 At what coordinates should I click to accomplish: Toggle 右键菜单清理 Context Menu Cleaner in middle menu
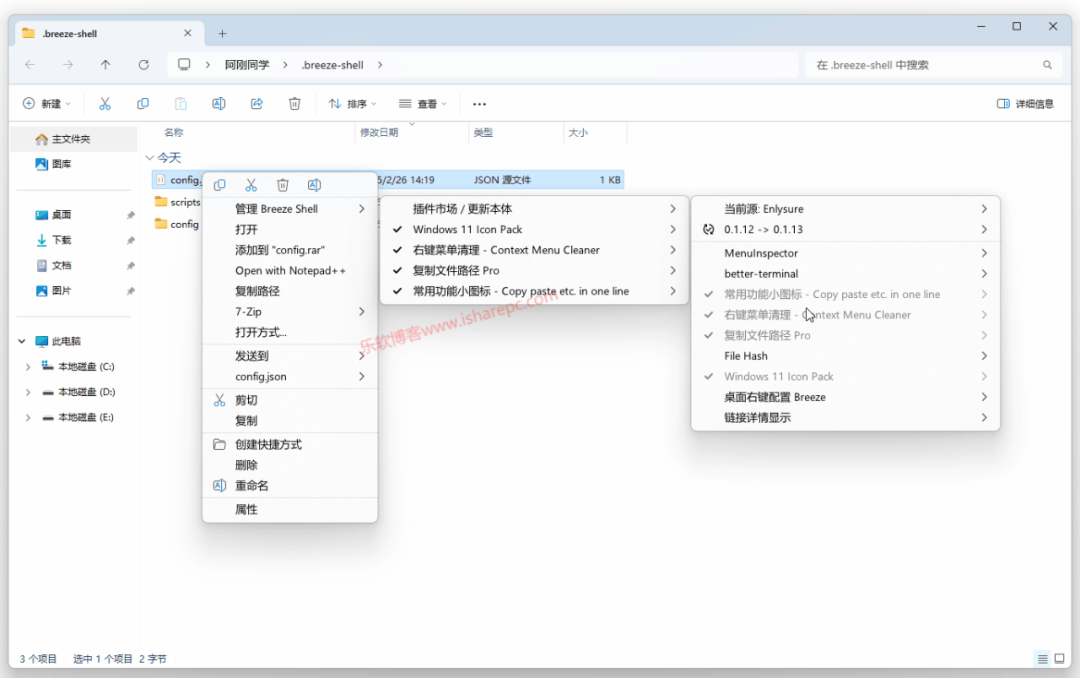[534, 250]
